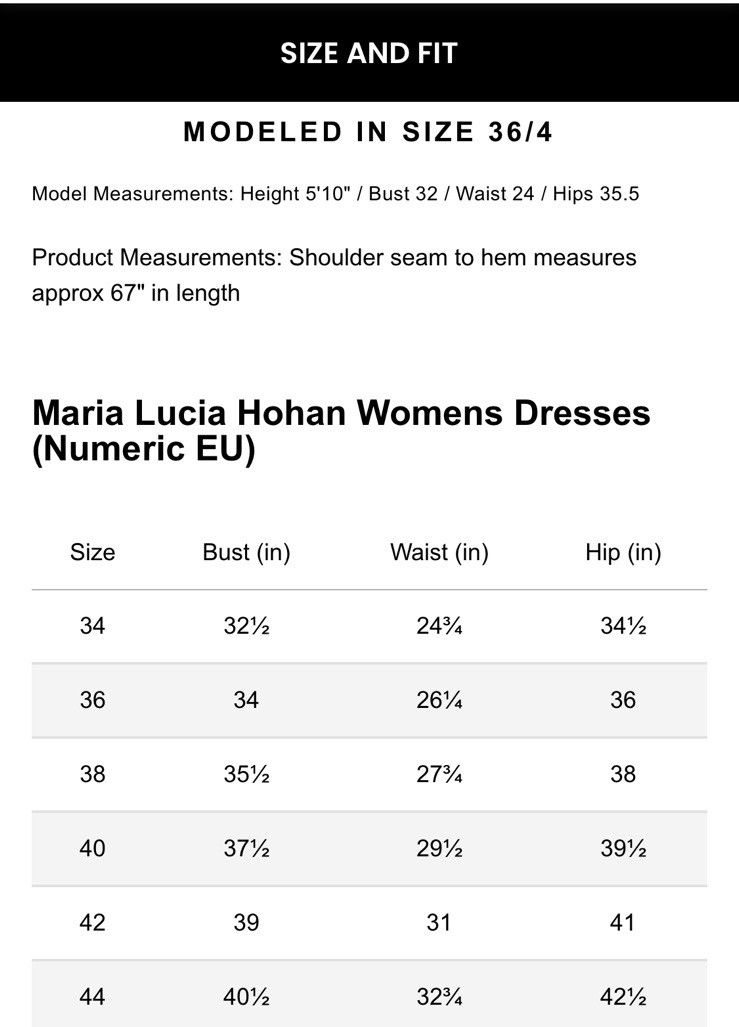Select size 38 in the size column

[92, 774]
